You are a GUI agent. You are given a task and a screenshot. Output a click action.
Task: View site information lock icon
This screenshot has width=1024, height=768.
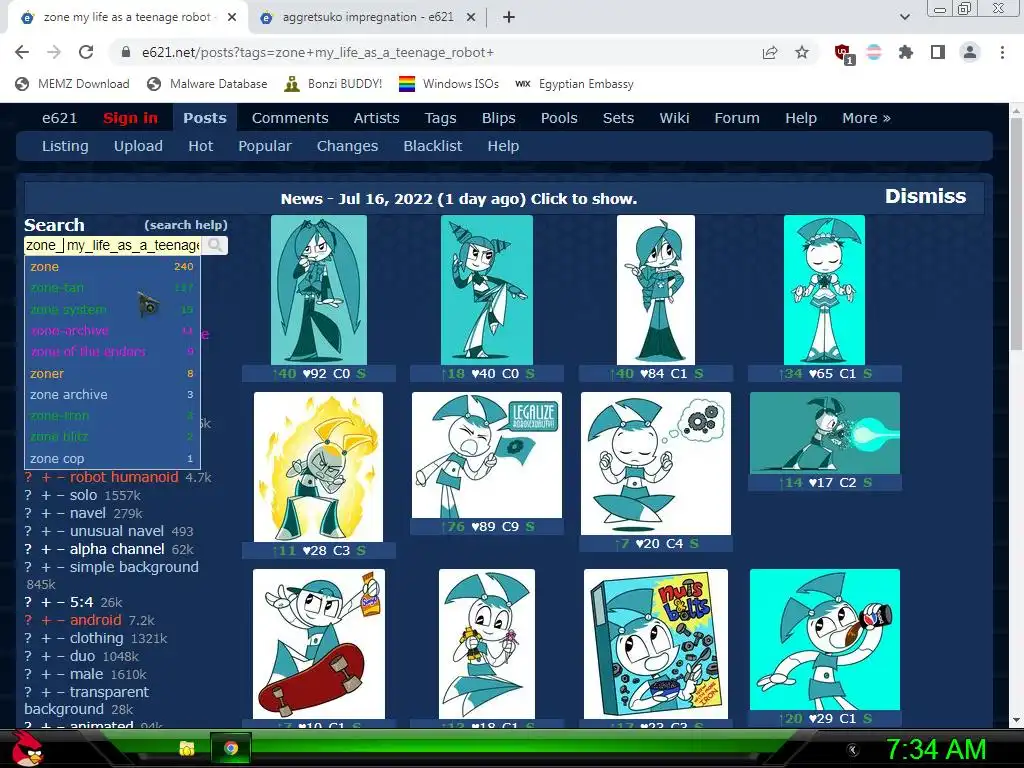click(x=126, y=52)
